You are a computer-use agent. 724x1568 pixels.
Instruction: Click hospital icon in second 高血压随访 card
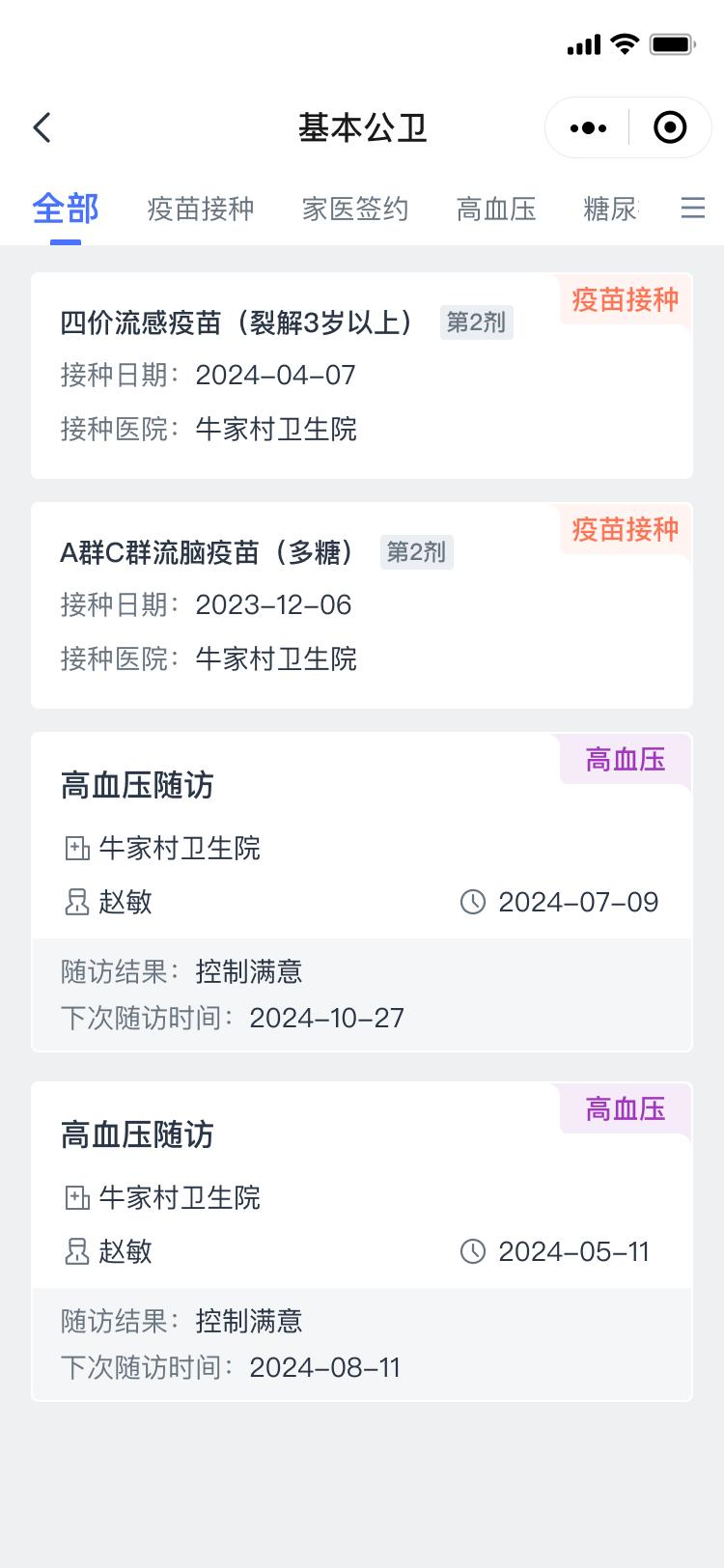click(x=76, y=1198)
